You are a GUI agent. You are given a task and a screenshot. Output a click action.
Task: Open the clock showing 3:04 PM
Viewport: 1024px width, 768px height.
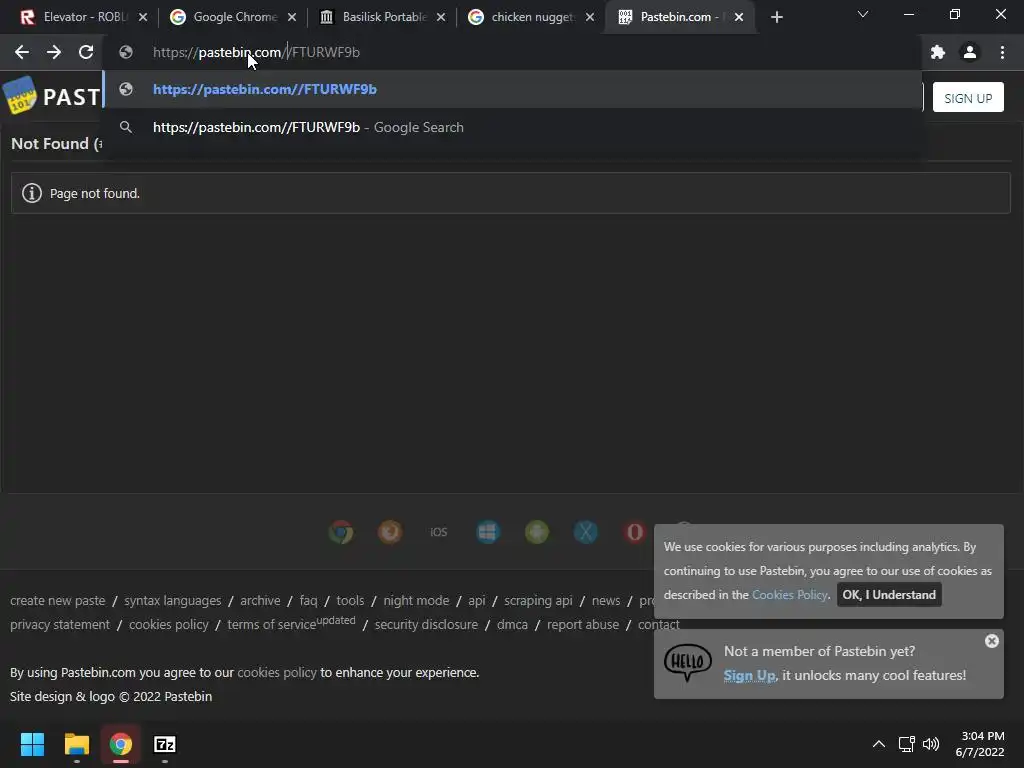click(x=980, y=744)
